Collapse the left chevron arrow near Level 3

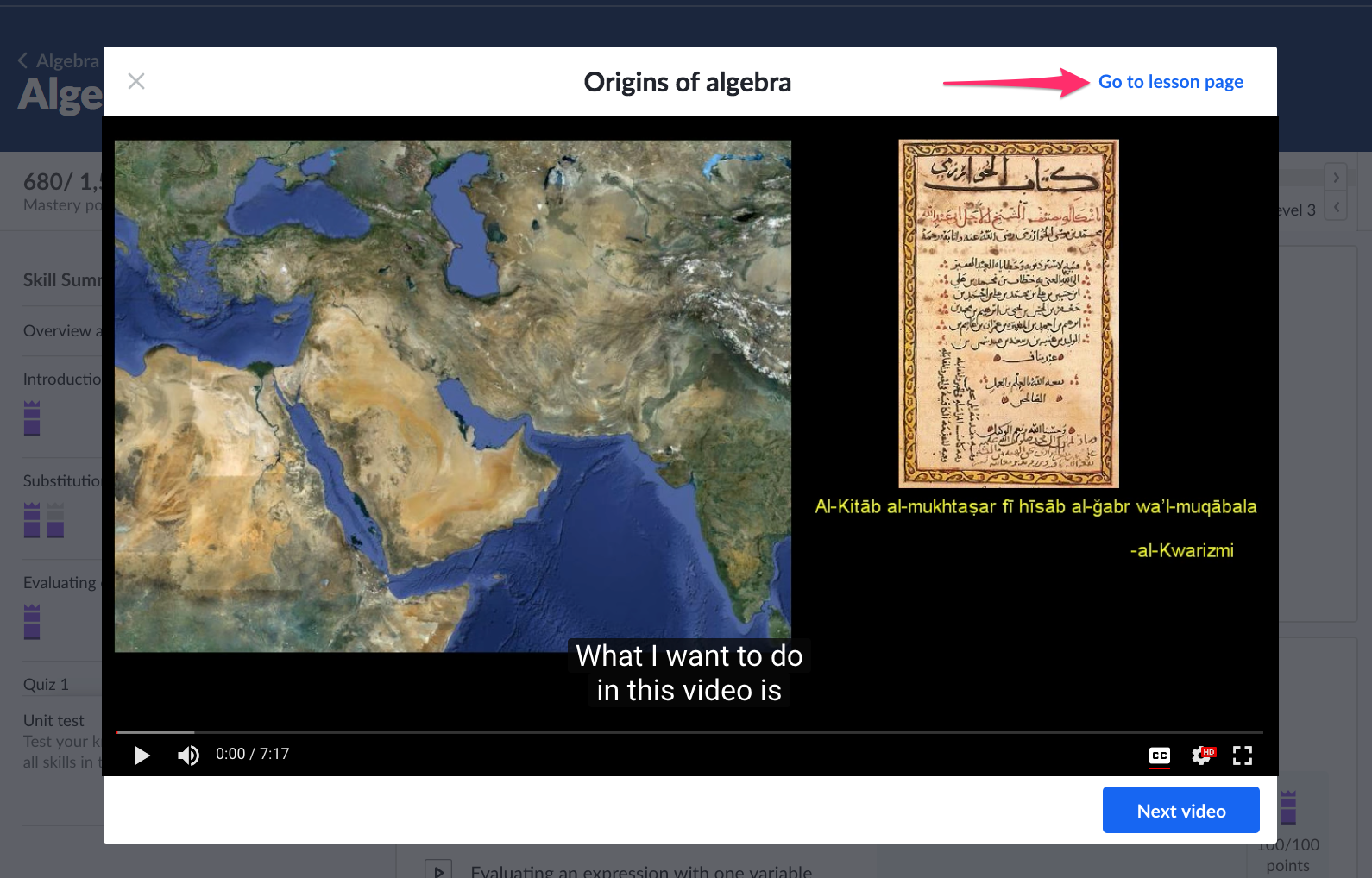click(x=1336, y=207)
